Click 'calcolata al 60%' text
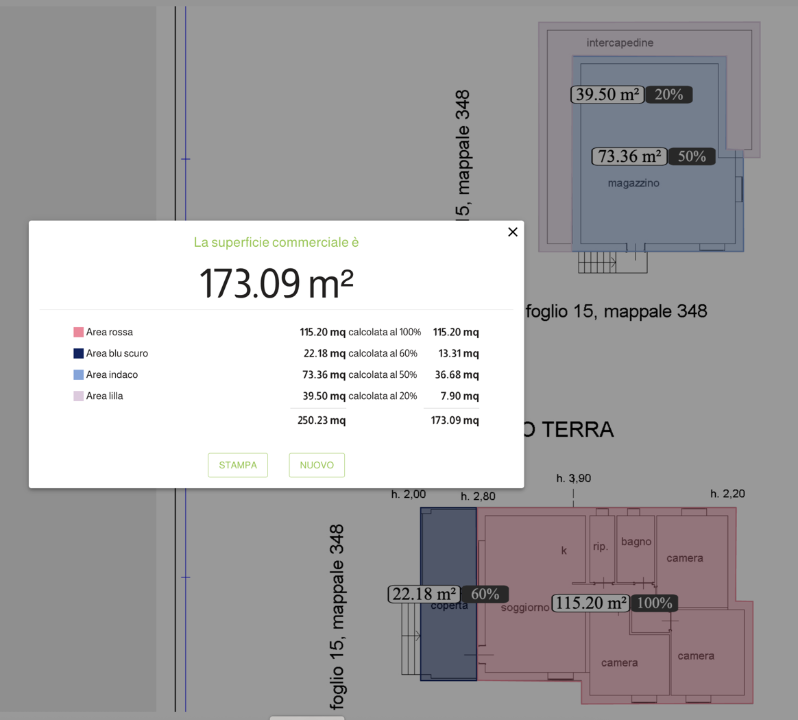This screenshot has height=720, width=798. [x=383, y=353]
